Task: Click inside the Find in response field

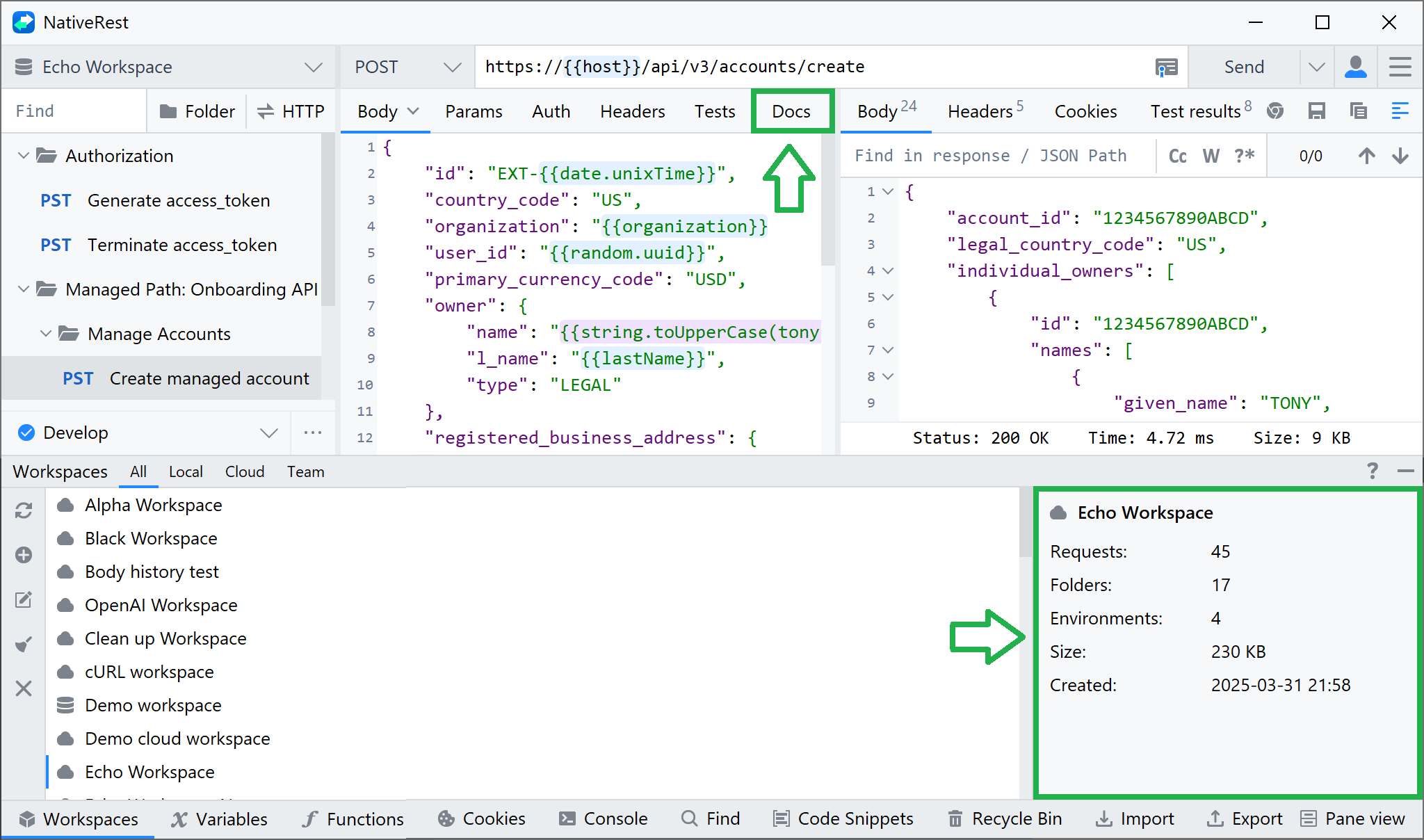Action: (973, 155)
